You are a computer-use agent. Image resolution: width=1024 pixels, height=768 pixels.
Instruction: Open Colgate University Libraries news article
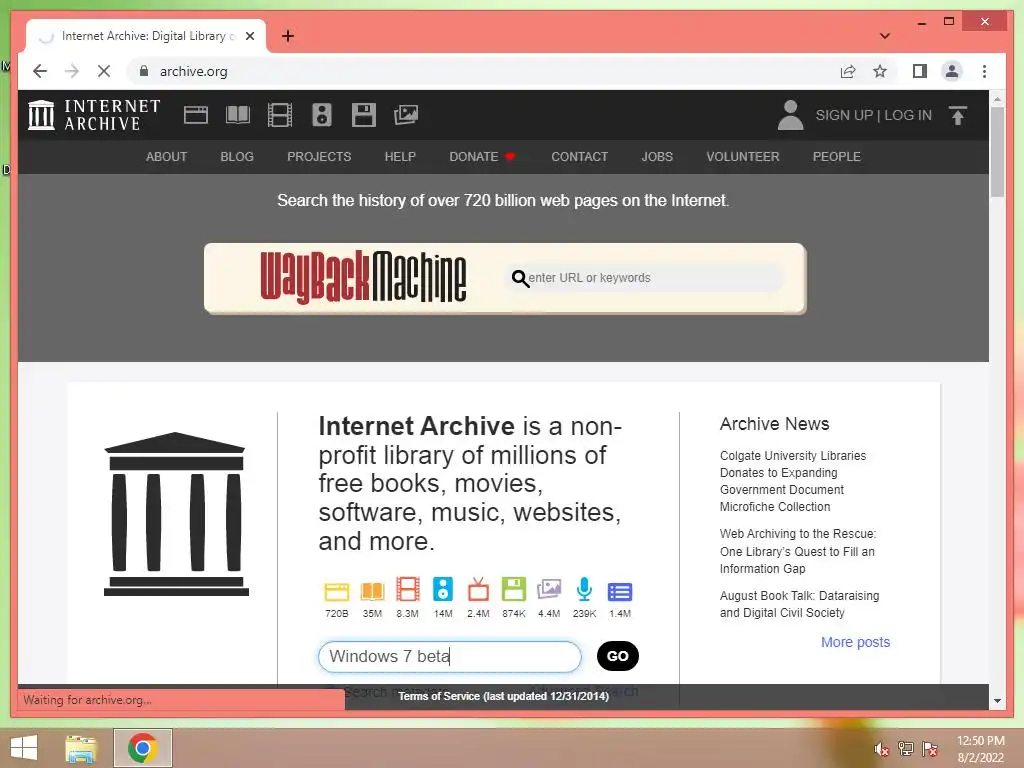[793, 481]
